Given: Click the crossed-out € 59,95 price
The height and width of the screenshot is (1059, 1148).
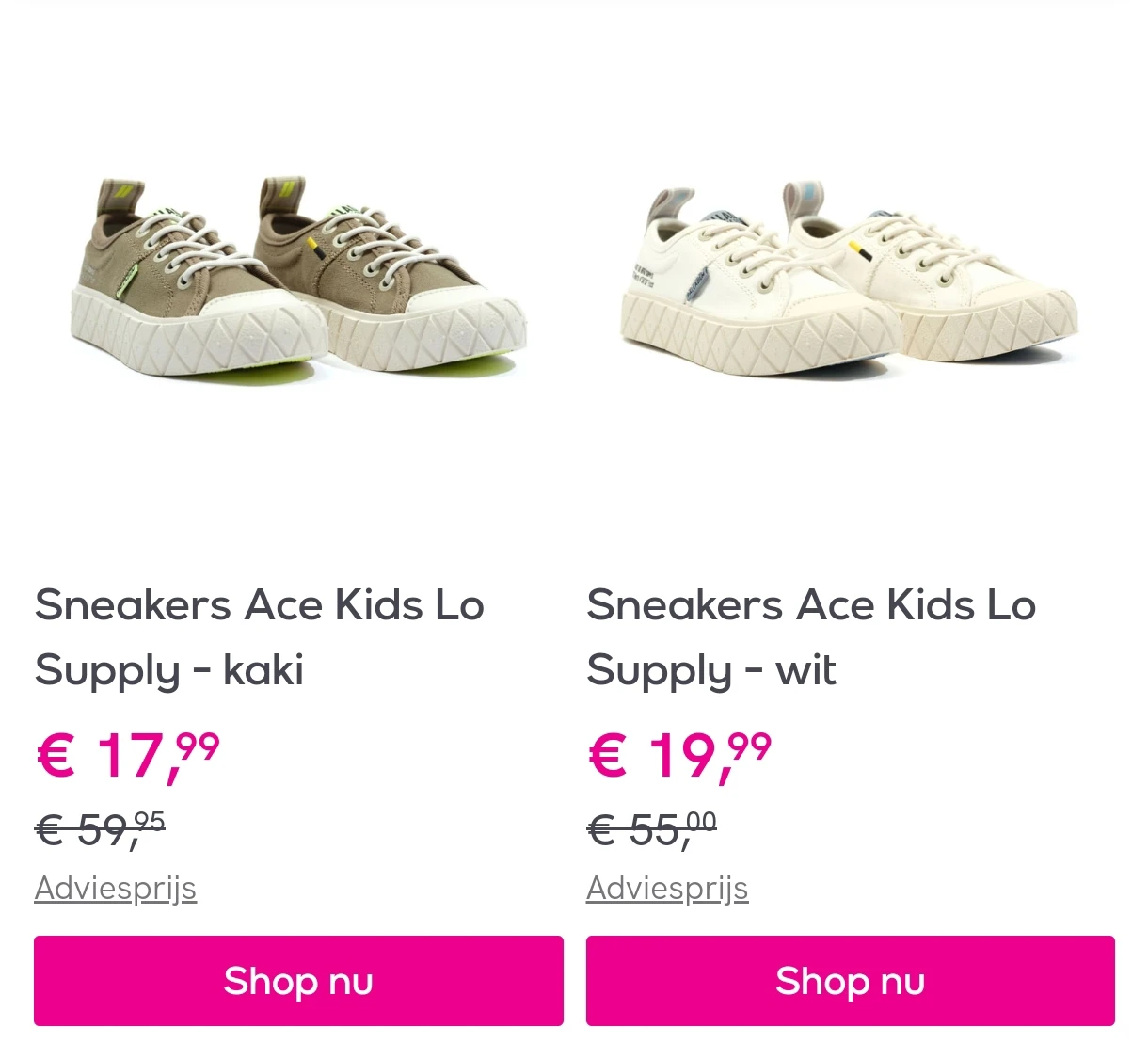Looking at the screenshot, I should 100,828.
